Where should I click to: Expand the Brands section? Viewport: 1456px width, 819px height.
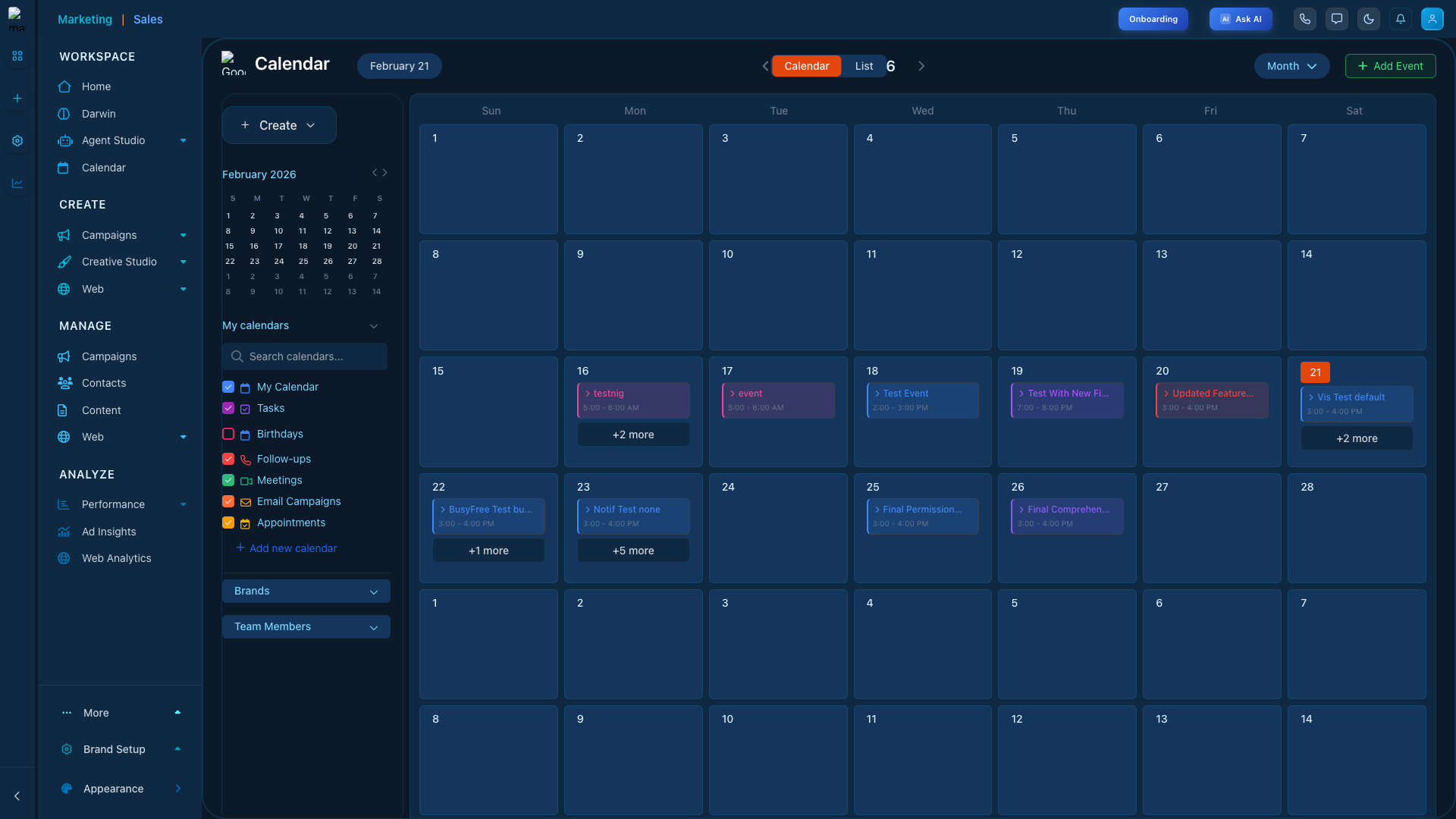pos(306,591)
